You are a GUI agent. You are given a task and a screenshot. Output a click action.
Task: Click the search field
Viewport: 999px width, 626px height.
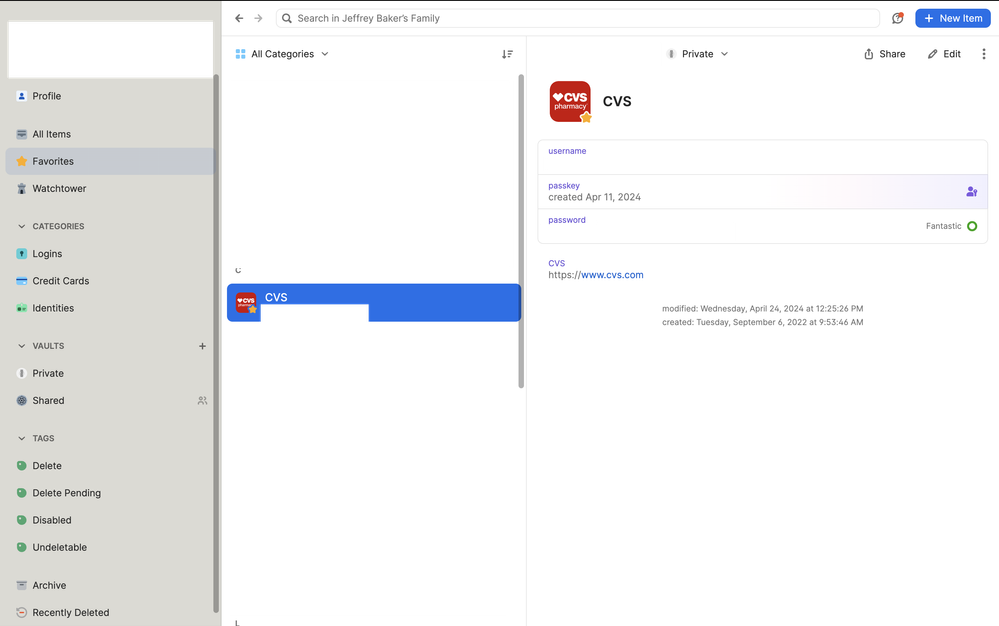coord(580,18)
